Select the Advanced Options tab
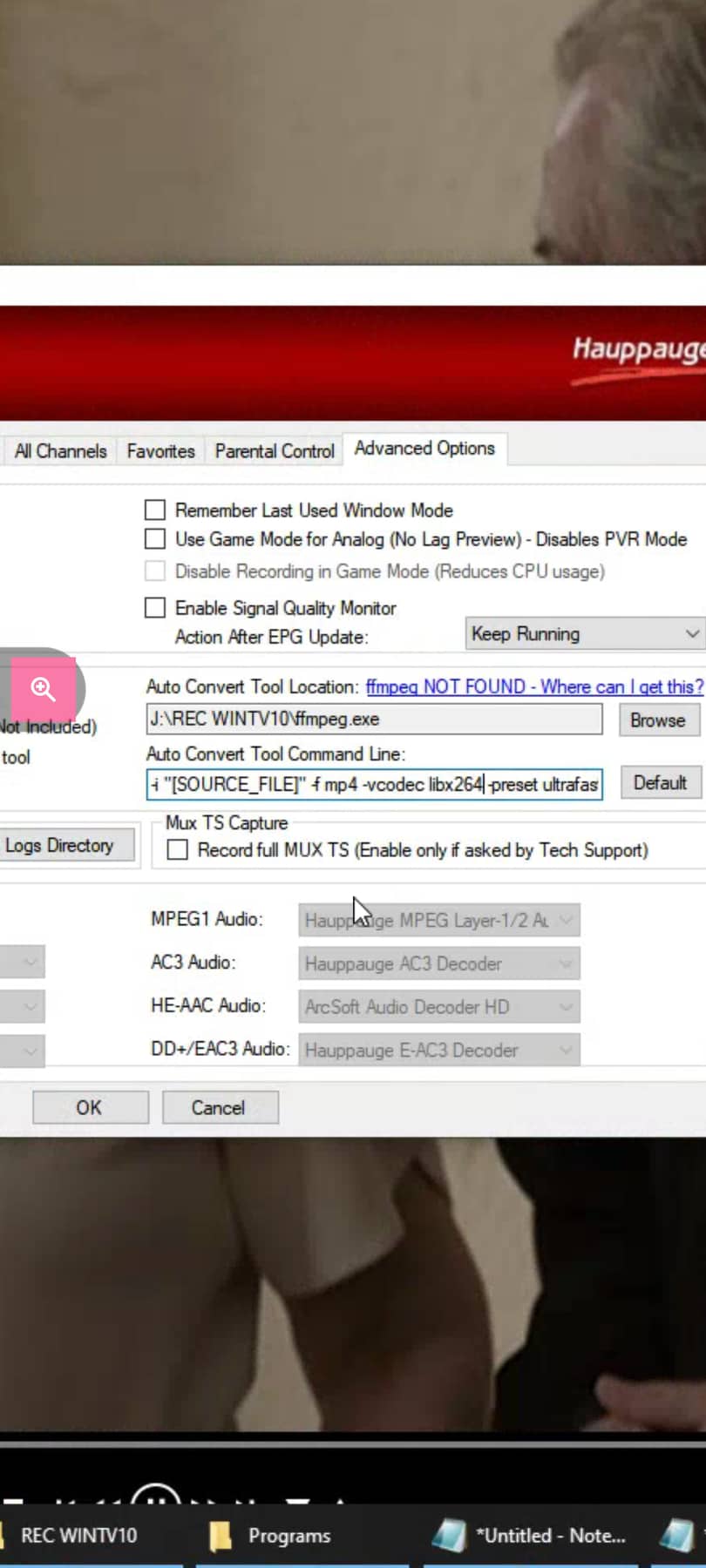The image size is (706, 1568). (x=424, y=449)
